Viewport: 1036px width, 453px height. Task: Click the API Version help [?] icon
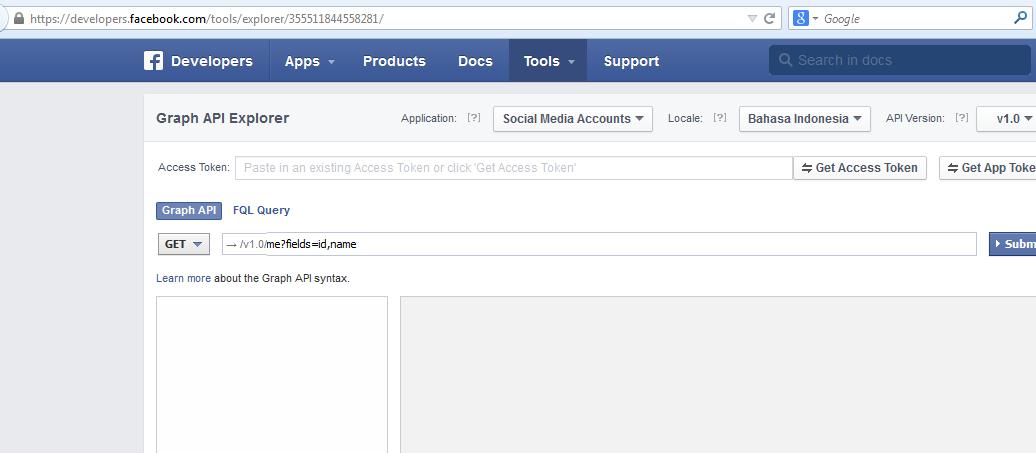point(962,118)
